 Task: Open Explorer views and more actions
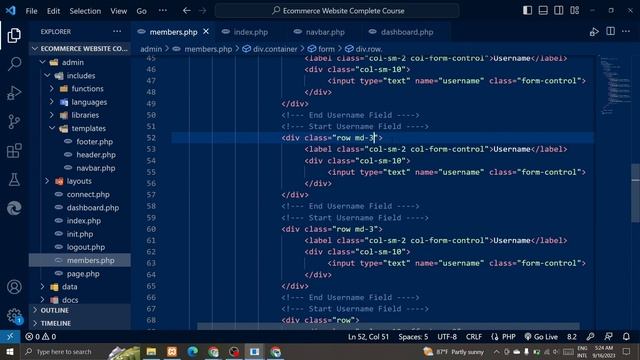117,31
